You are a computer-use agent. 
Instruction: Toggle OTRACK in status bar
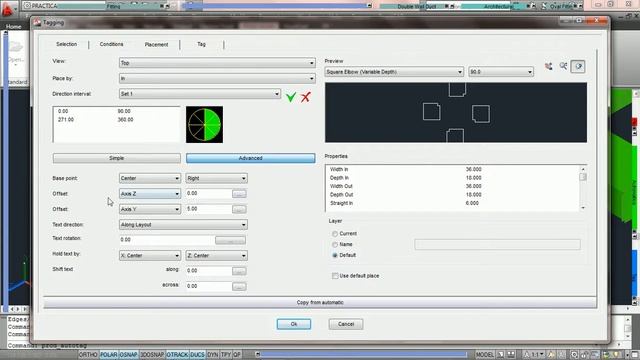(x=177, y=355)
